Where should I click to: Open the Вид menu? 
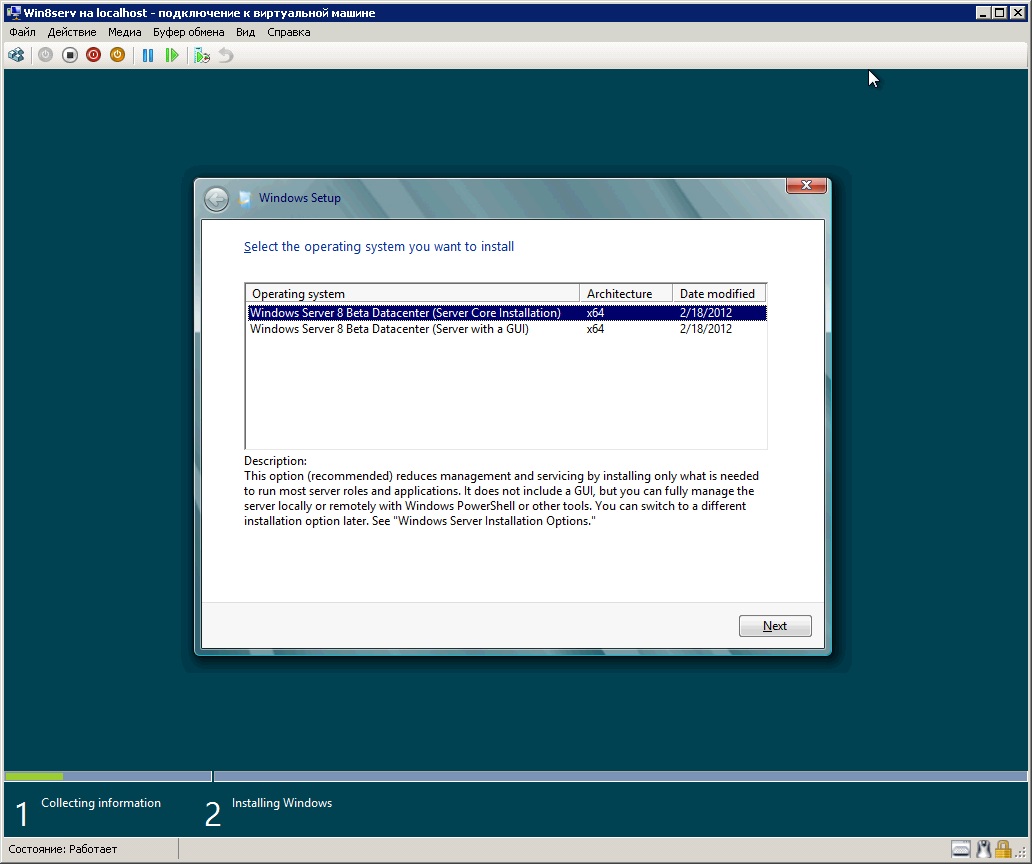coord(245,32)
